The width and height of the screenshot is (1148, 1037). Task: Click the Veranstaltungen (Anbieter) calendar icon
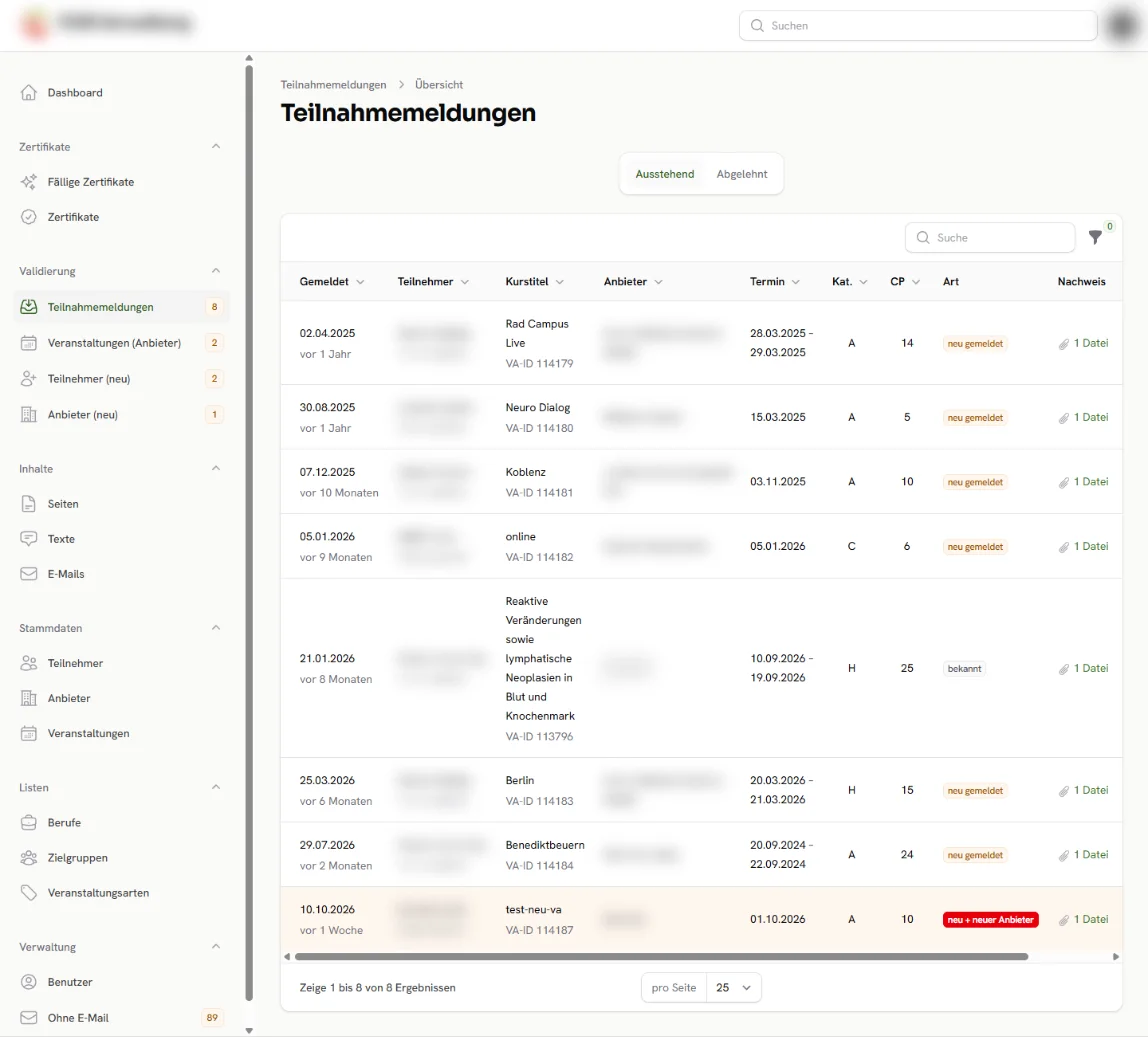(29, 343)
